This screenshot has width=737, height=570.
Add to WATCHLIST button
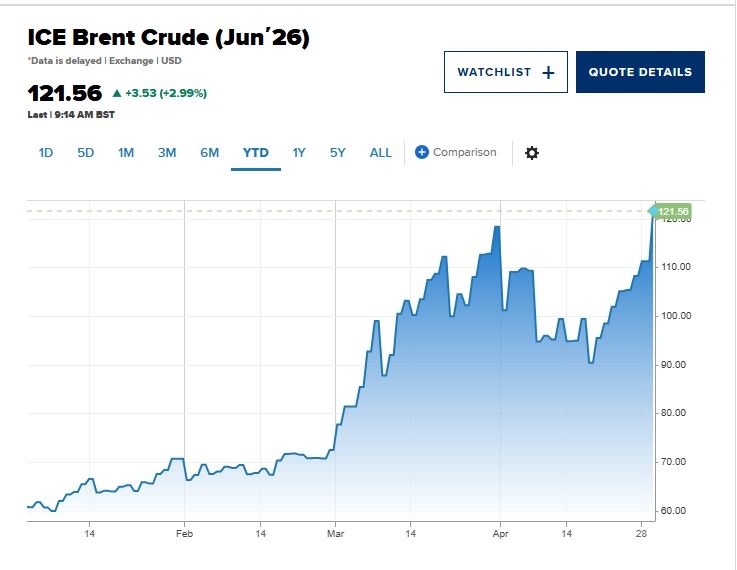click(x=505, y=72)
